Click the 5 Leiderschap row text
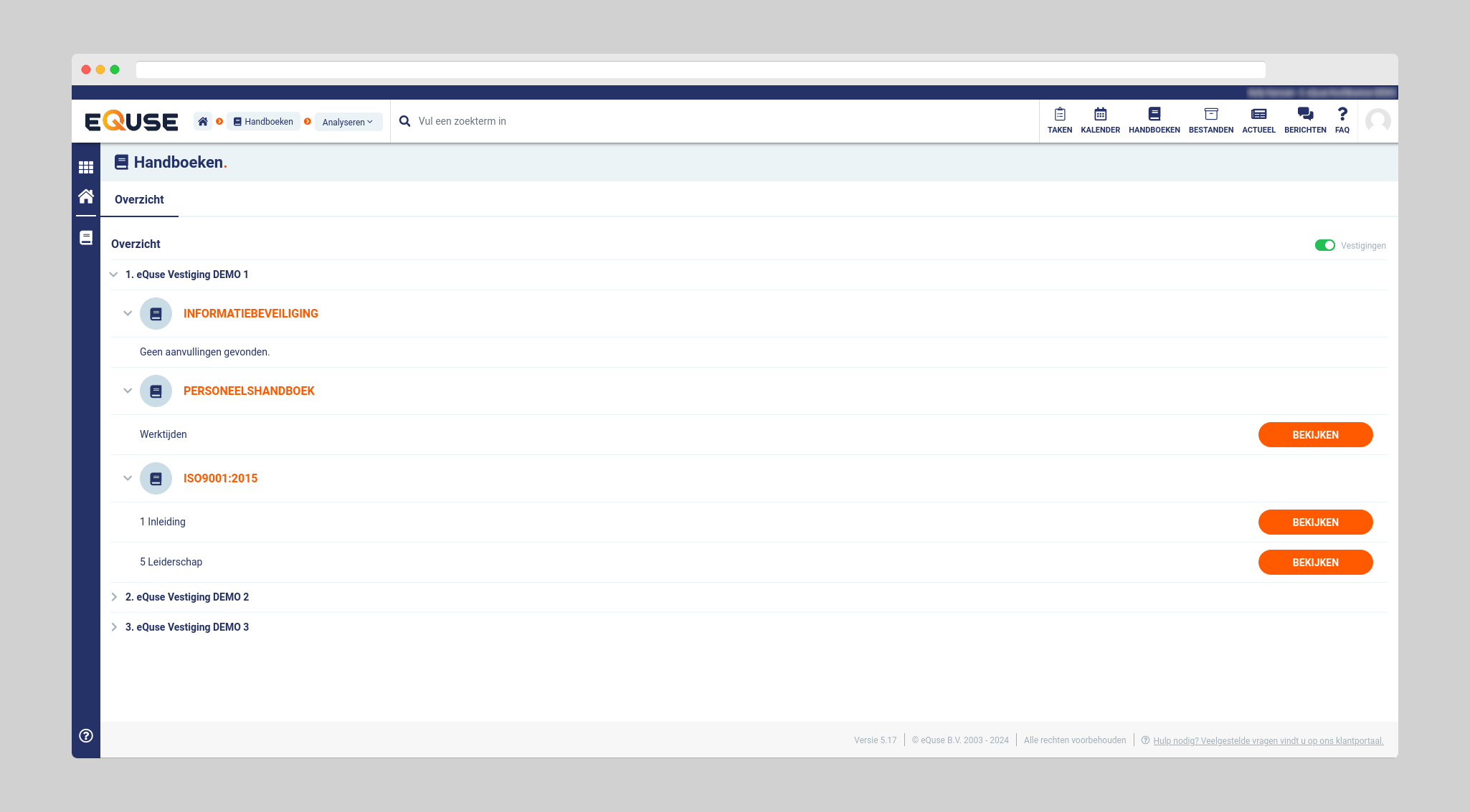1470x812 pixels. [171, 562]
